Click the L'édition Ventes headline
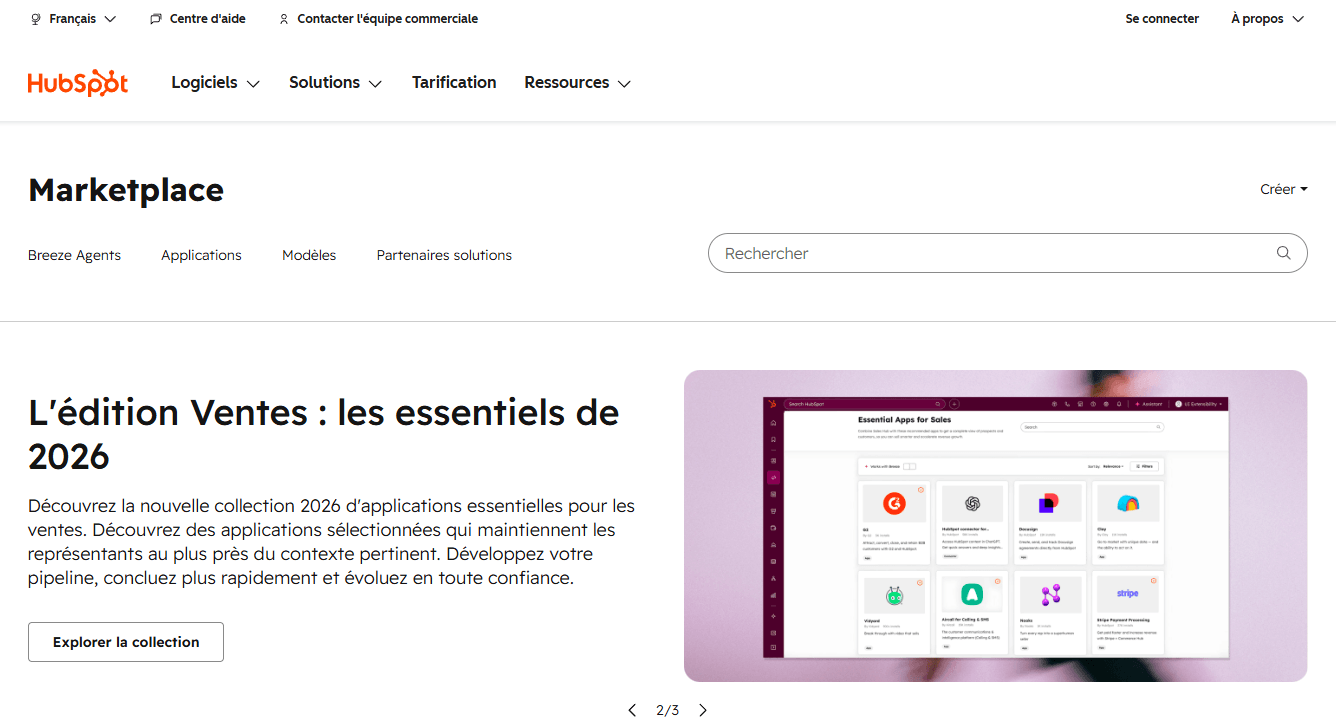Image resolution: width=1336 pixels, height=725 pixels. pyautogui.click(x=324, y=434)
